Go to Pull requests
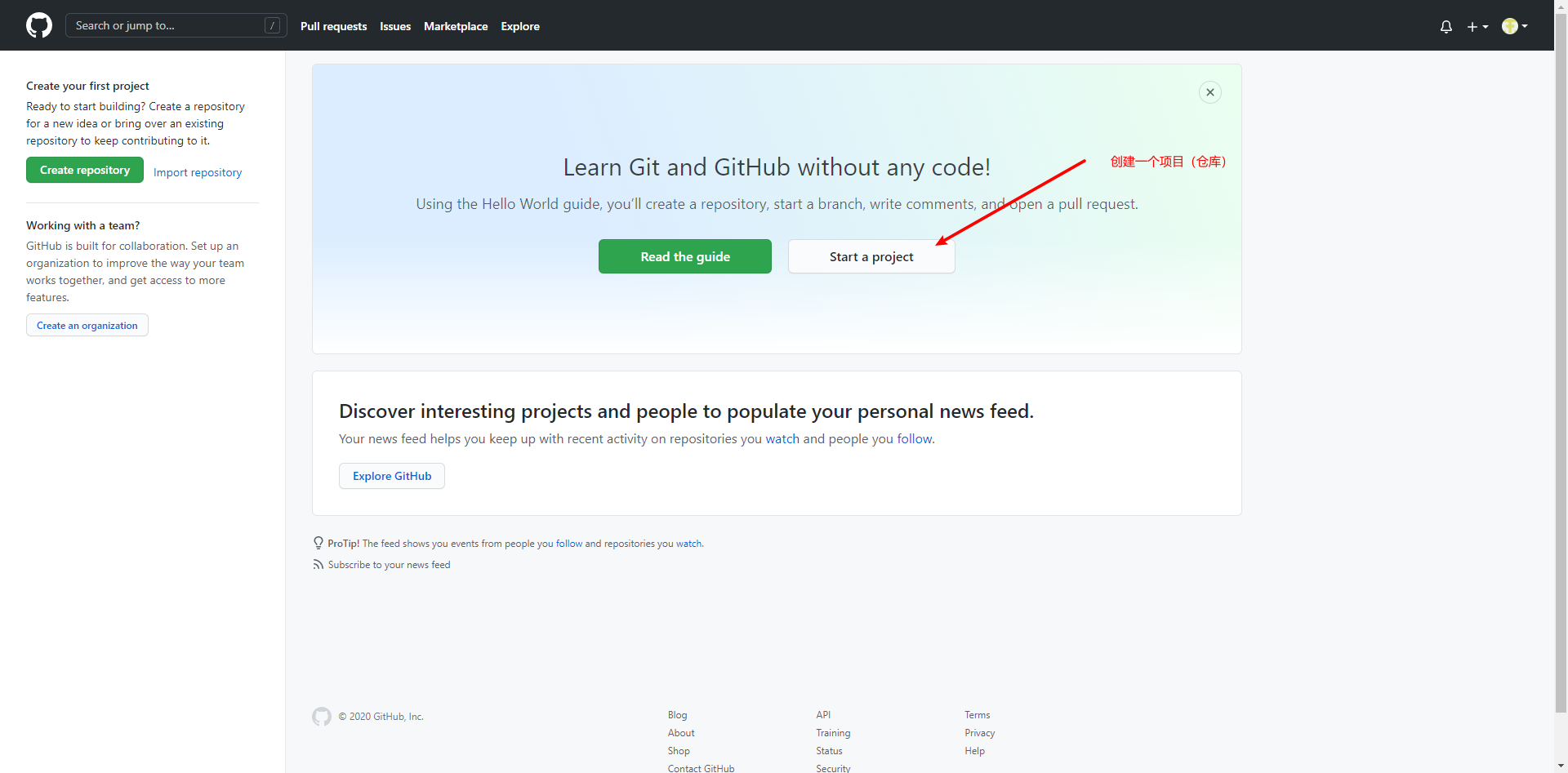 [333, 26]
